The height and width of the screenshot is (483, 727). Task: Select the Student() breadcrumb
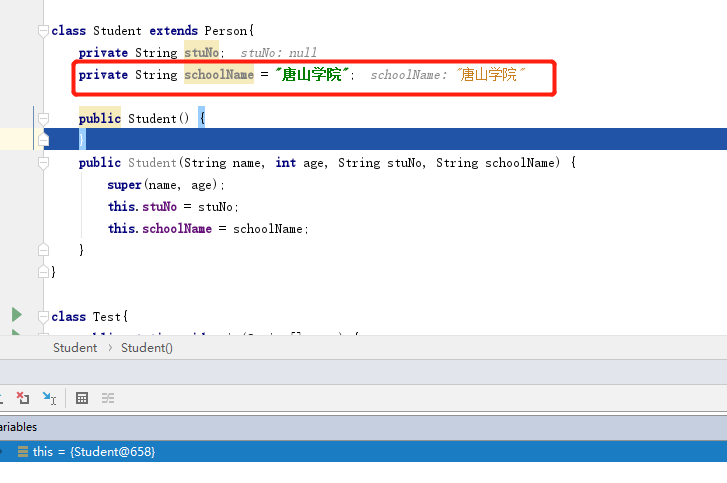(147, 348)
